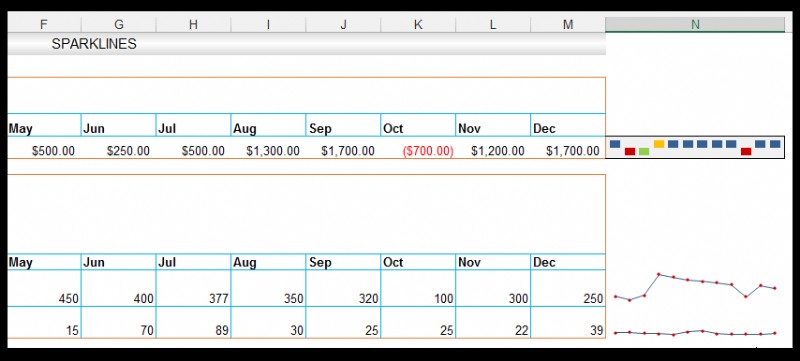The image size is (800, 361).
Task: Select column I header
Action: (x=268, y=24)
